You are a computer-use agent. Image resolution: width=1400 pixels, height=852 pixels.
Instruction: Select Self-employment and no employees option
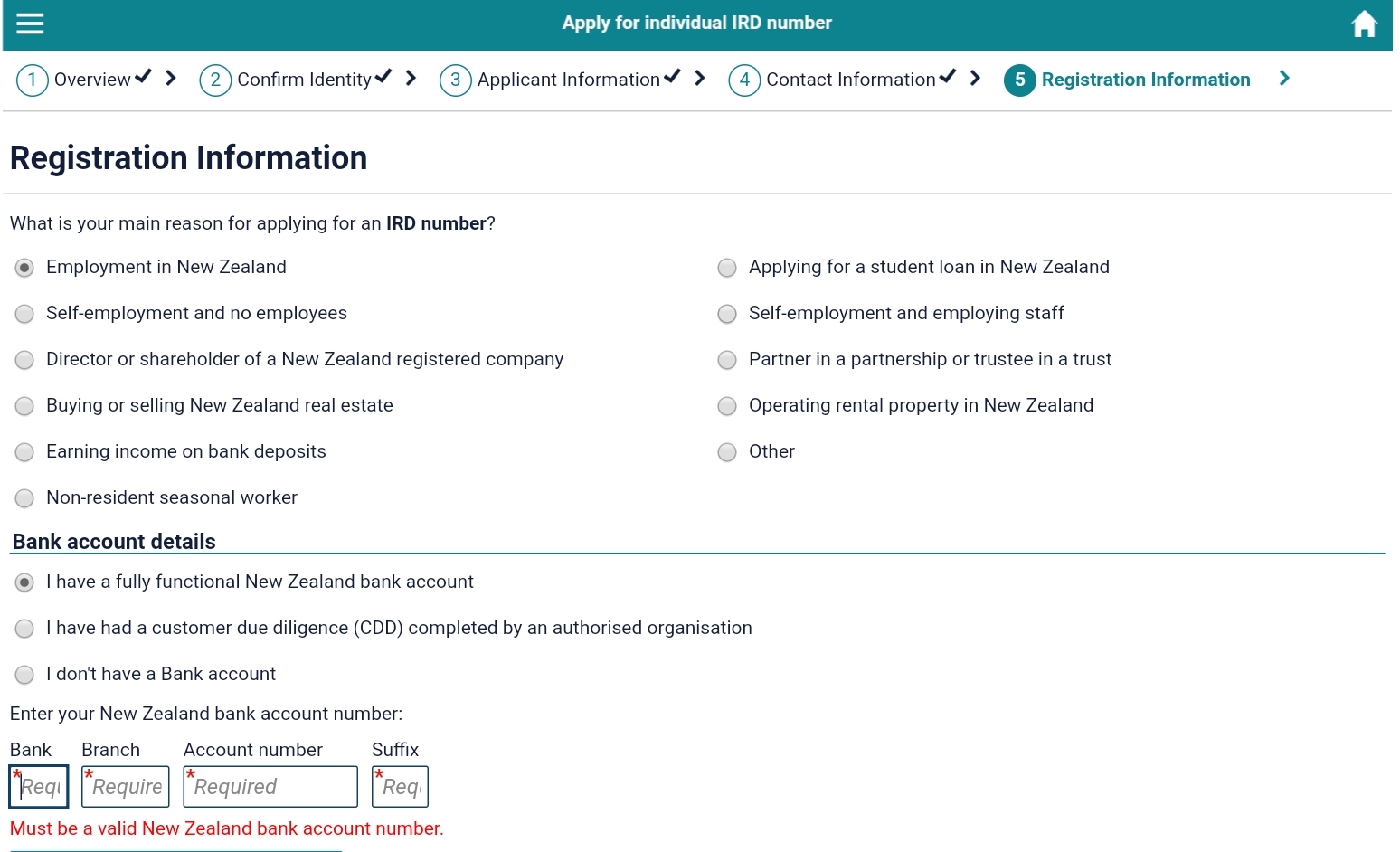point(25,314)
